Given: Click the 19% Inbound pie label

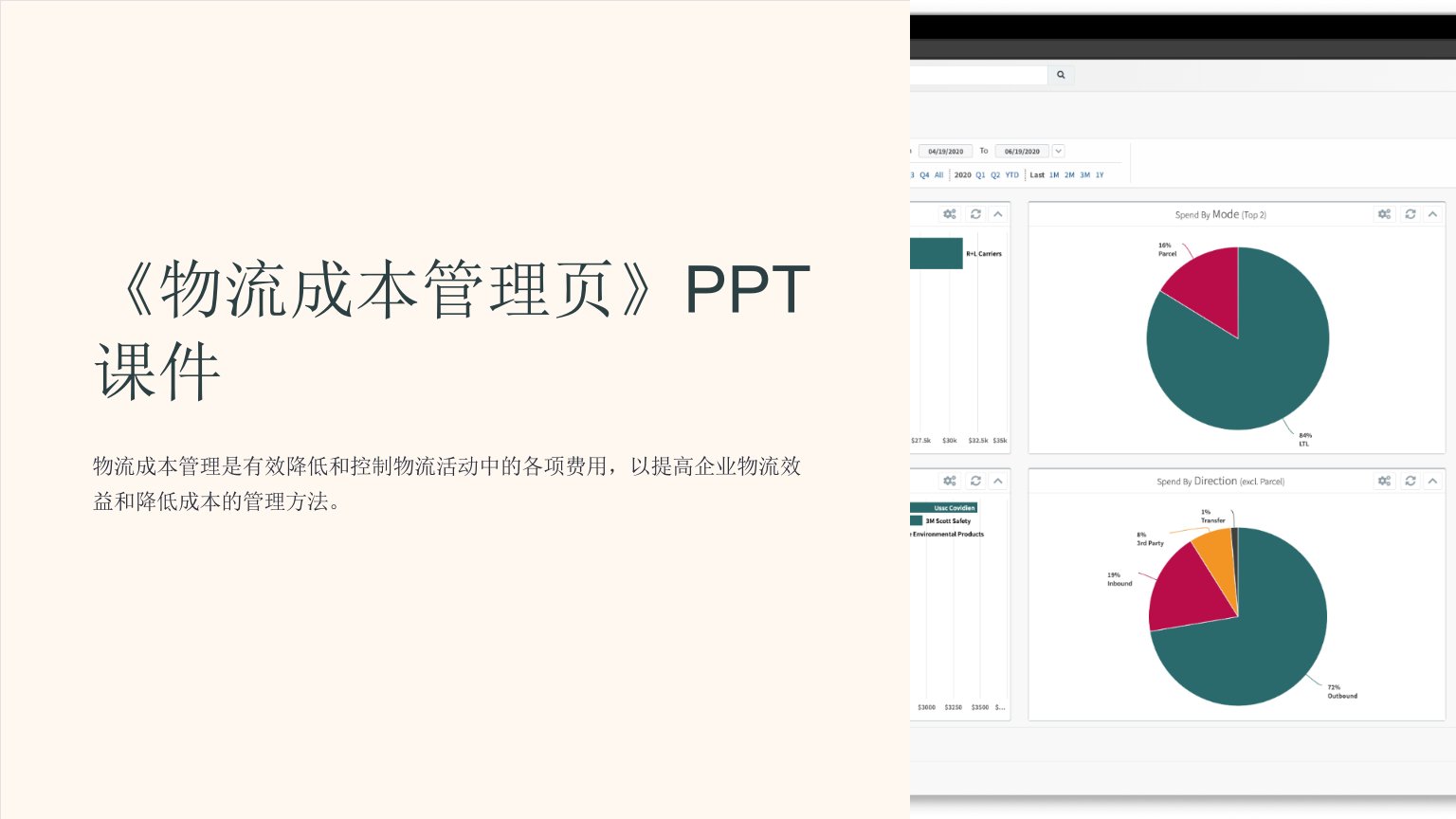Looking at the screenshot, I should pos(1119,579).
